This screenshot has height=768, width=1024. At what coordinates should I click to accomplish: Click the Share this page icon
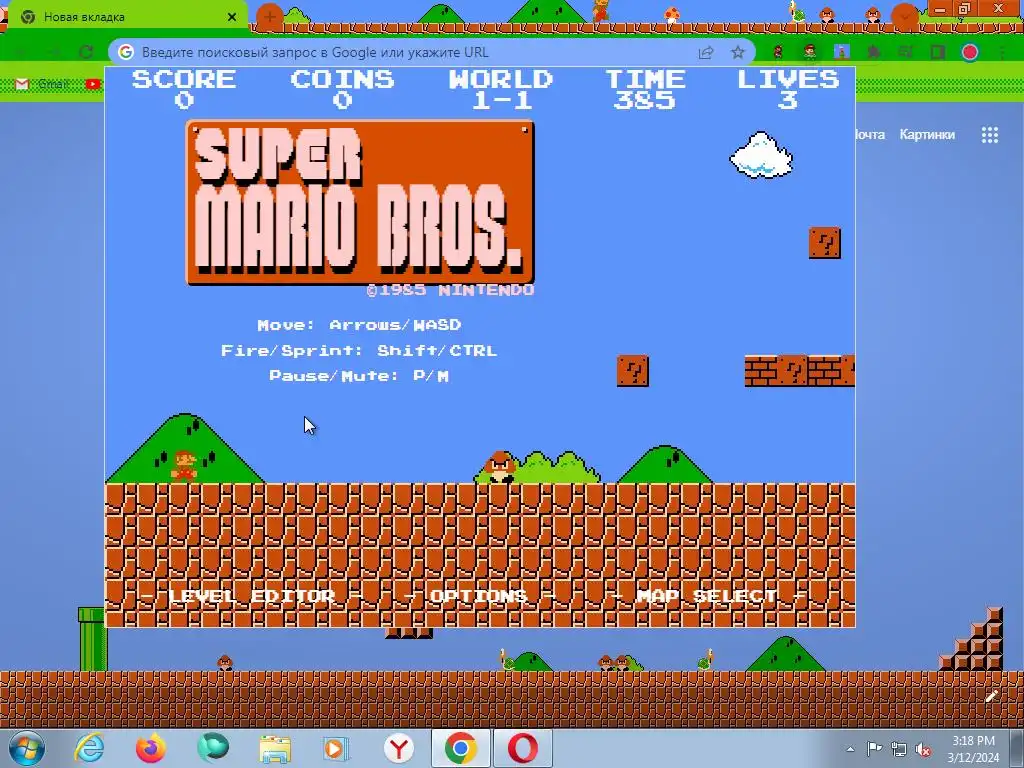(x=706, y=52)
